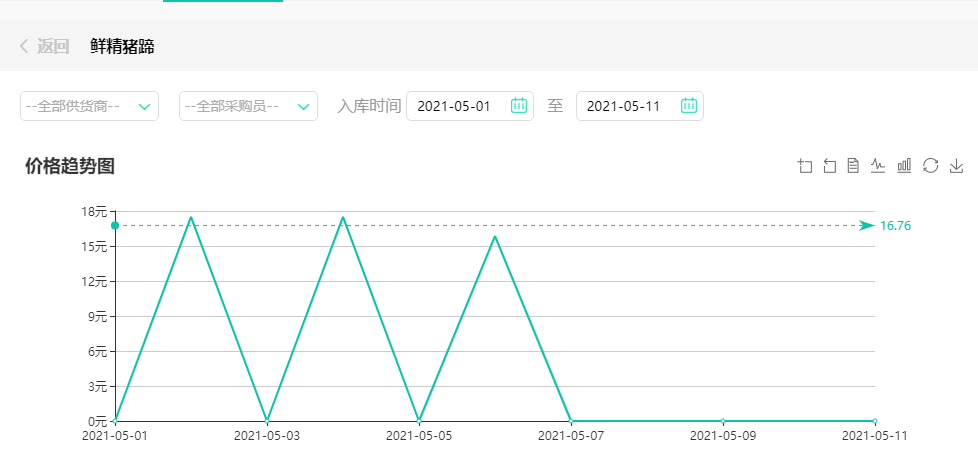The image size is (978, 476).
Task: Open the chart data view icon
Action: 853,166
